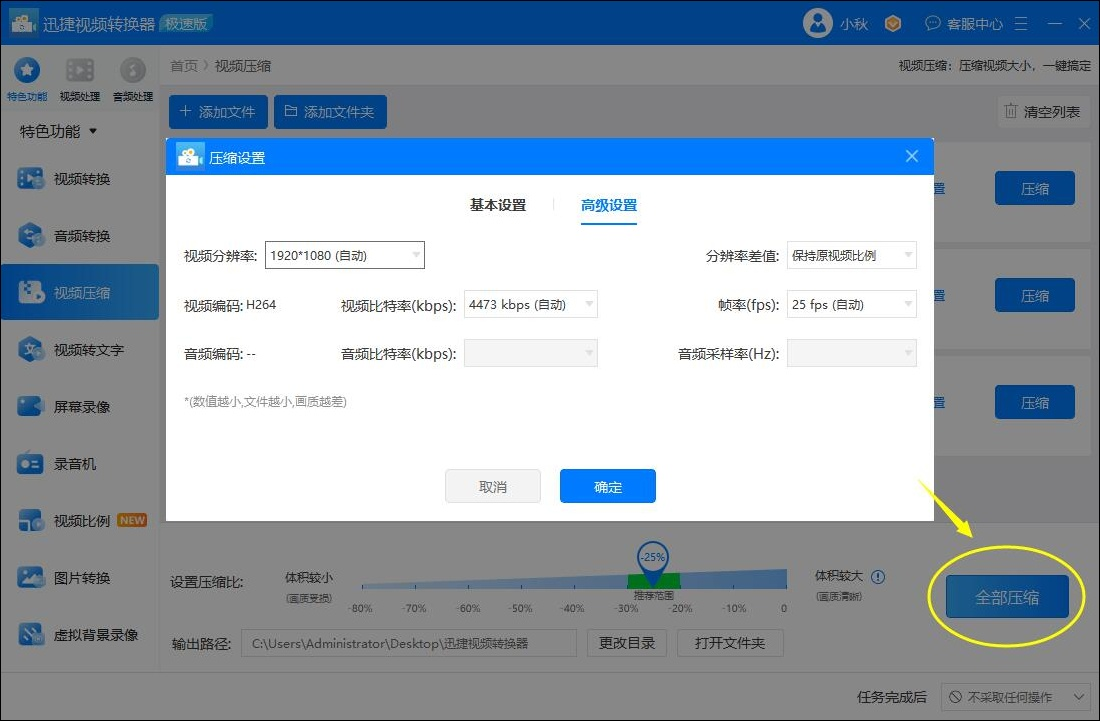Image resolution: width=1100 pixels, height=721 pixels.
Task: Close the 压缩设置 dialog
Action: (911, 156)
